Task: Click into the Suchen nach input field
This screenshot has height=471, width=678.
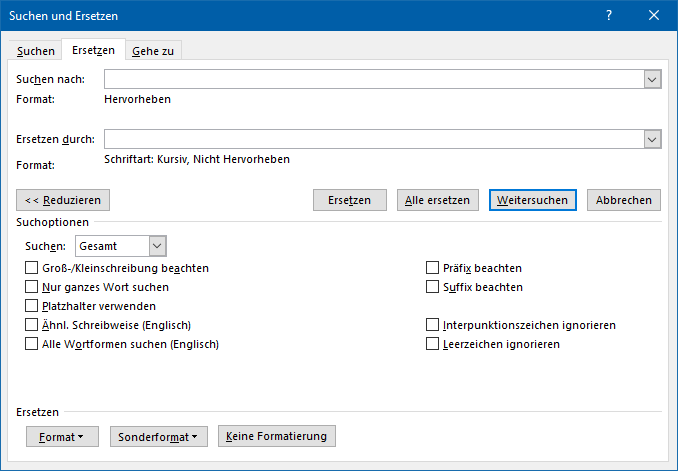Action: [x=374, y=79]
